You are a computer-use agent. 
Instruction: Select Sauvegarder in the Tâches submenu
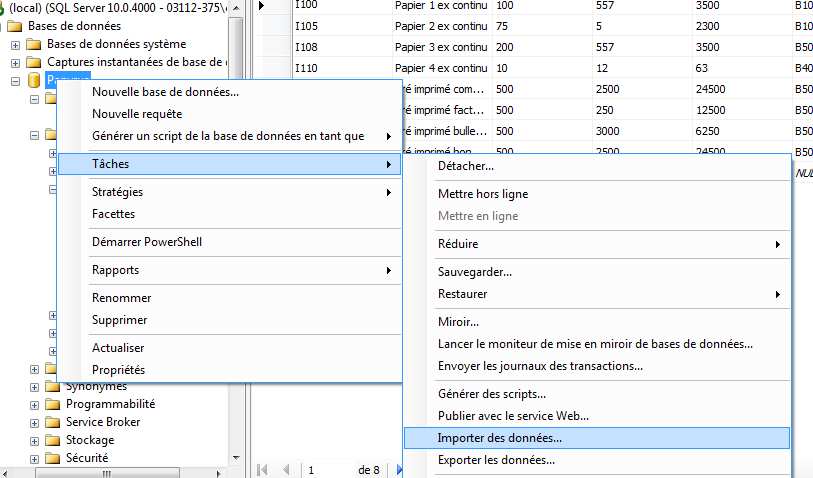click(x=475, y=272)
